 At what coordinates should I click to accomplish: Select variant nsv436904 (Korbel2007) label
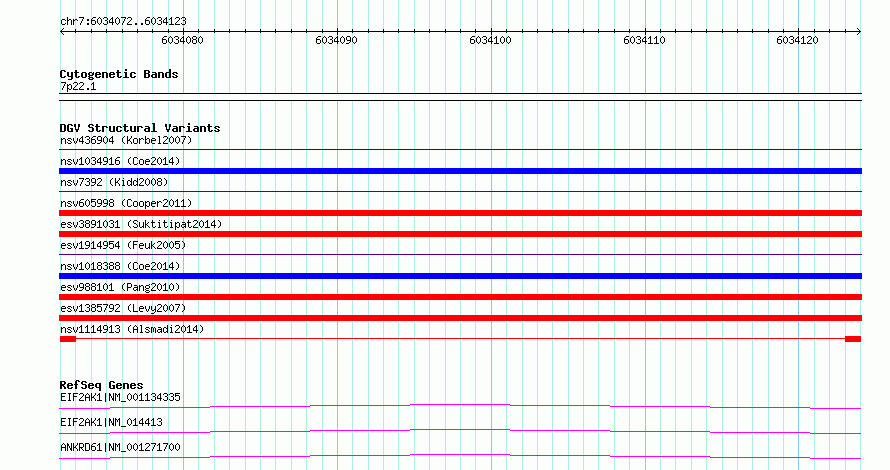(x=126, y=140)
